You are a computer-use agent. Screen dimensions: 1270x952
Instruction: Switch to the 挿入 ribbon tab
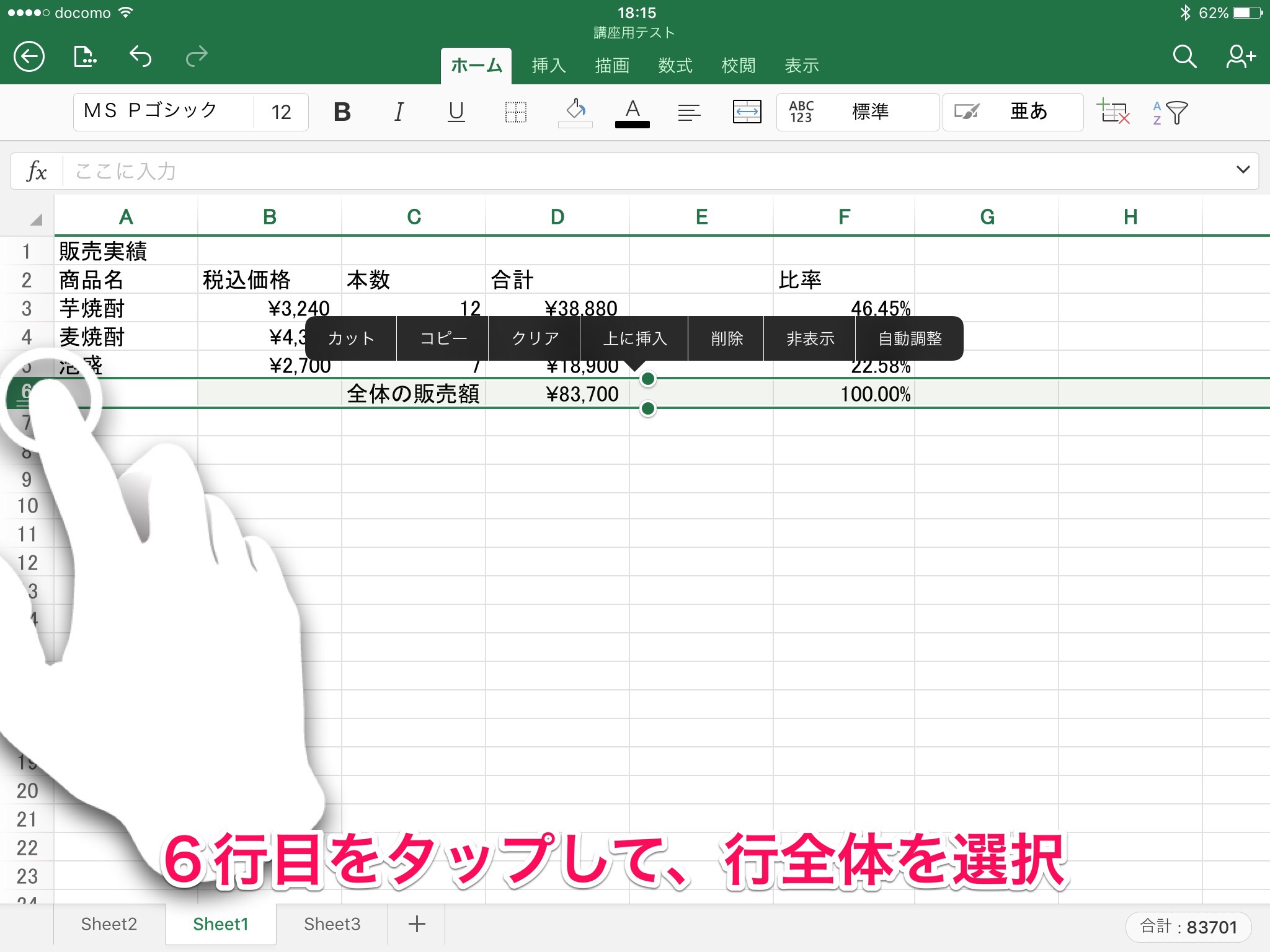point(549,66)
